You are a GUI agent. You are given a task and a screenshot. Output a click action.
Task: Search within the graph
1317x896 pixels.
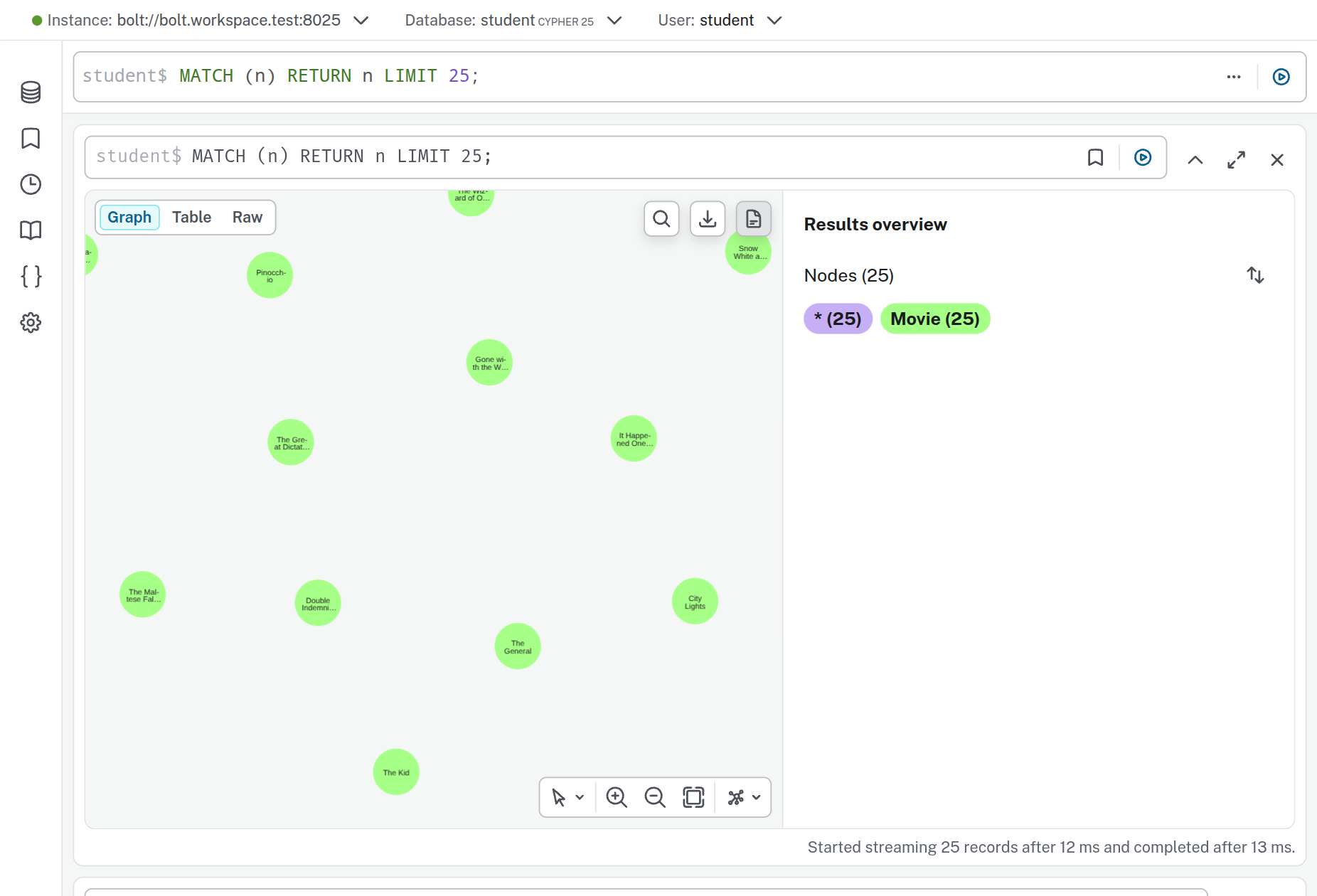coord(661,218)
